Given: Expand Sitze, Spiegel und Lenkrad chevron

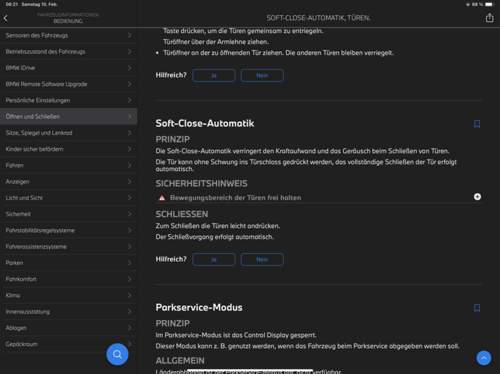Looking at the screenshot, I should tap(130, 133).
